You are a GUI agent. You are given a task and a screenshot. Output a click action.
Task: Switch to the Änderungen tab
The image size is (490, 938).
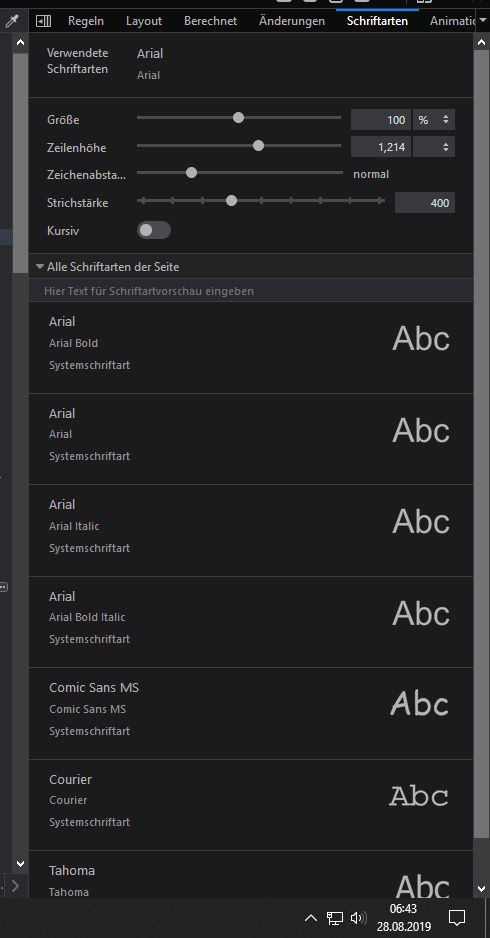click(x=292, y=21)
